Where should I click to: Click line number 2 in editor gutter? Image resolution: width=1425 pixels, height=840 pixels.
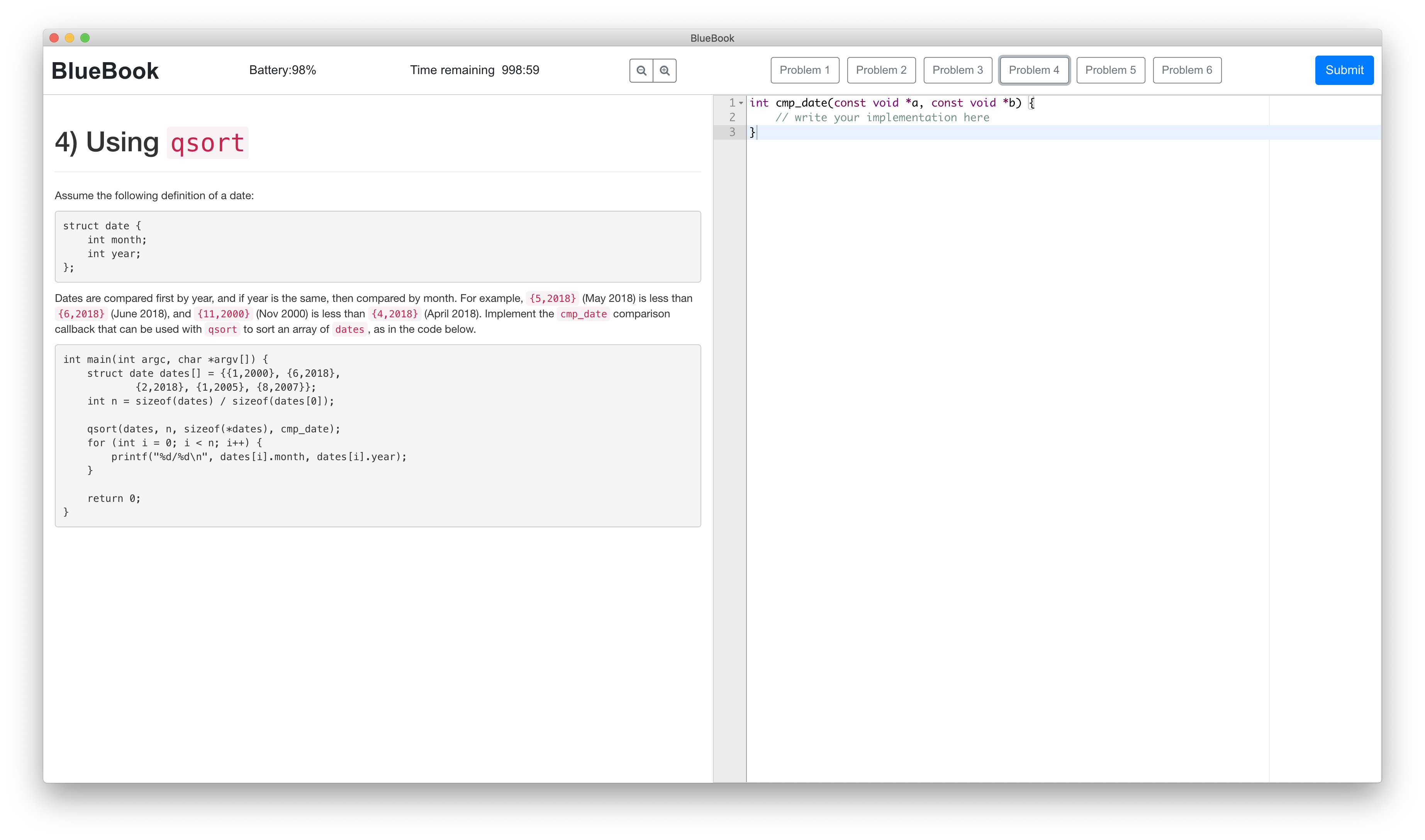click(732, 117)
